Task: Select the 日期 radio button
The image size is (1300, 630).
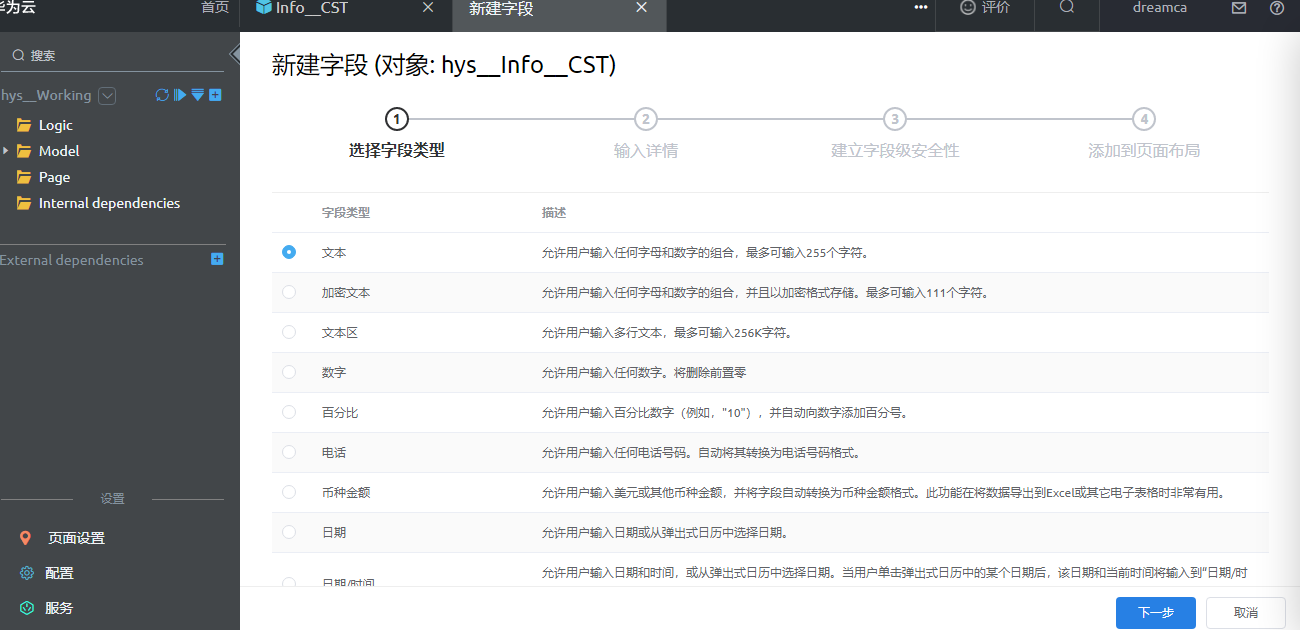Action: [289, 532]
